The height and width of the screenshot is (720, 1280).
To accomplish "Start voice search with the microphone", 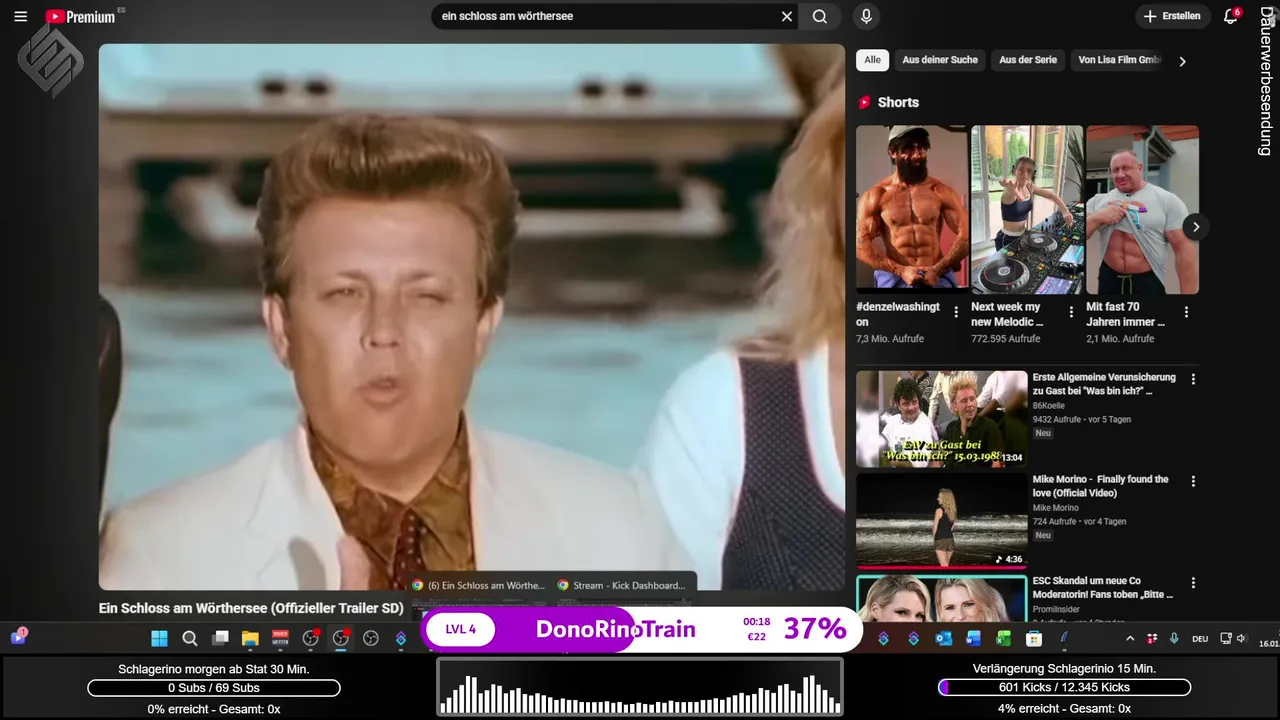I will click(866, 16).
